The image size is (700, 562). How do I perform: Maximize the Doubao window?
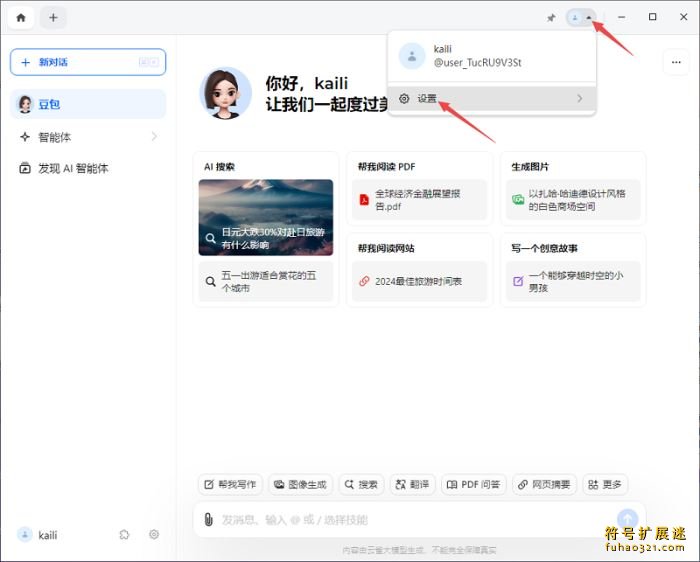pyautogui.click(x=652, y=17)
